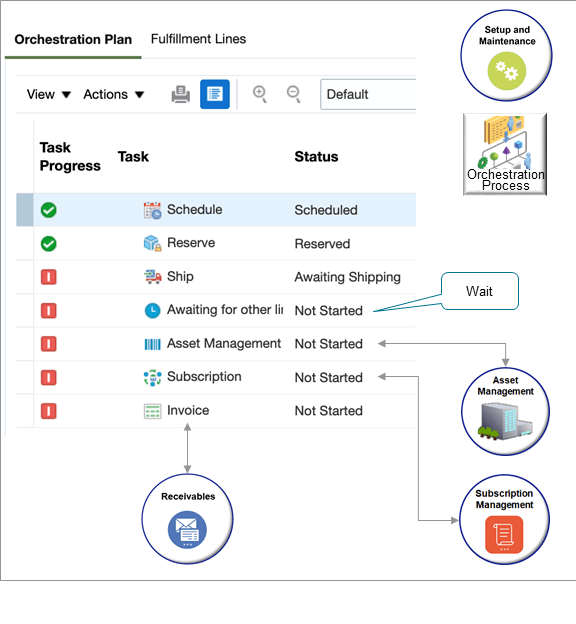
Task: Click the Scheduled status cell
Action: (326, 210)
